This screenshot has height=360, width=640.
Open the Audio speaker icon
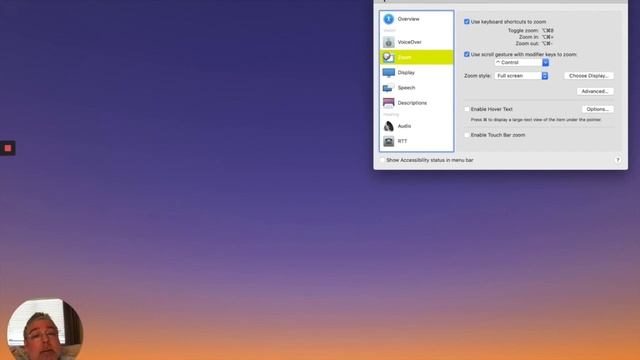coord(389,126)
